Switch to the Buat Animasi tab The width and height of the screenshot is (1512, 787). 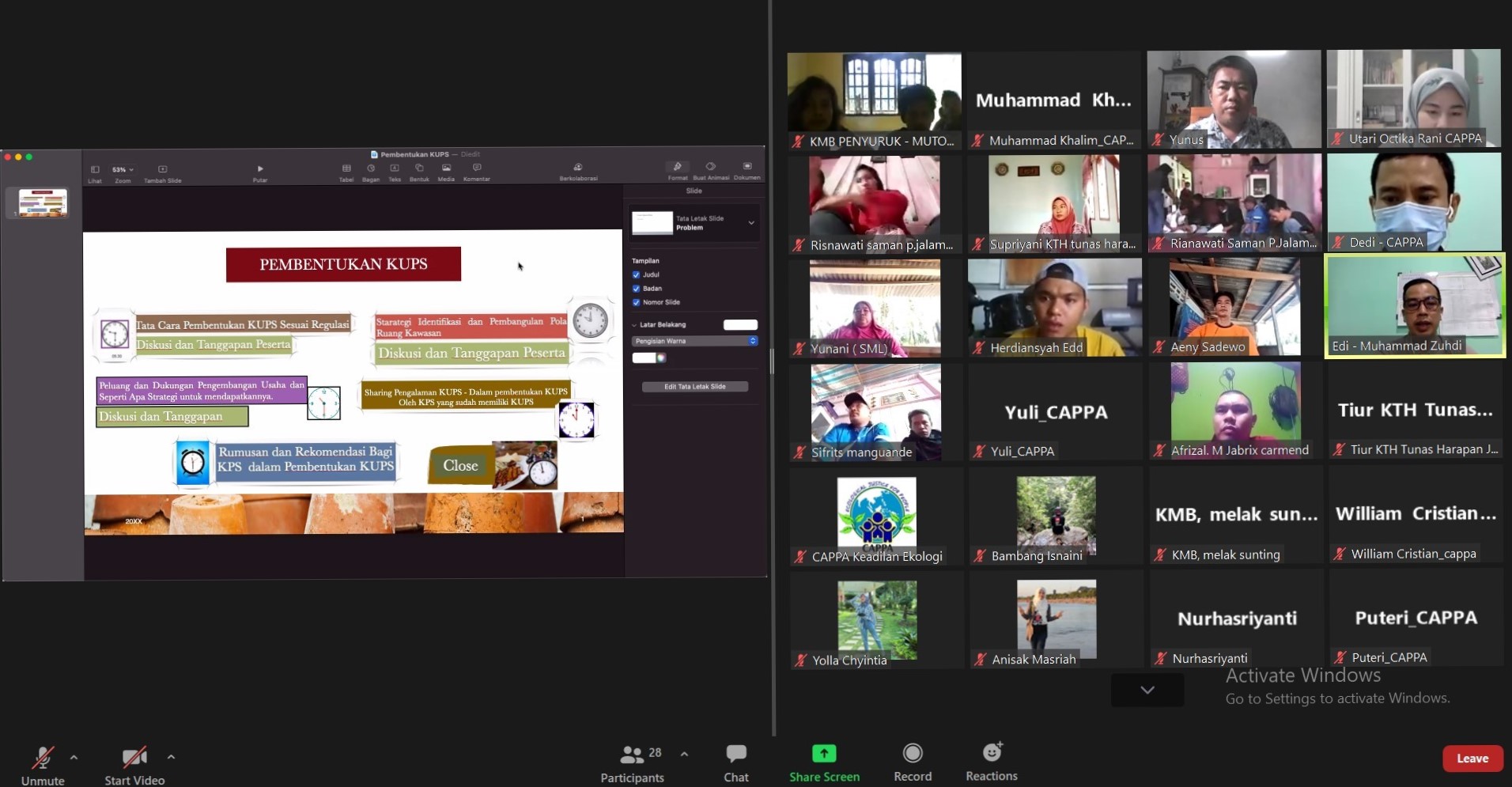click(710, 170)
